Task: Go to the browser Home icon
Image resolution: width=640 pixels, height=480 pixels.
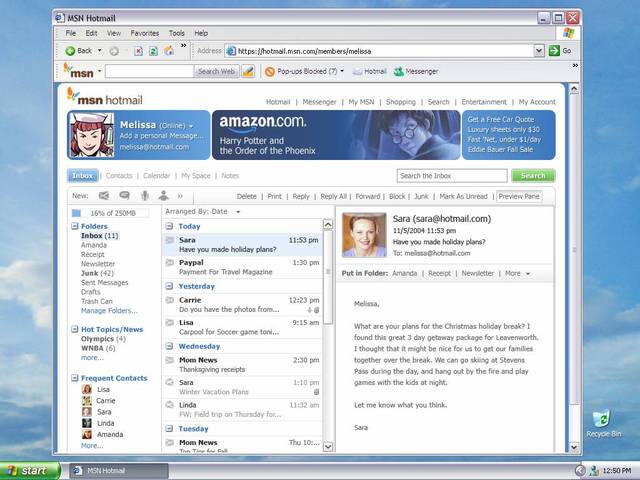Action: (169, 51)
